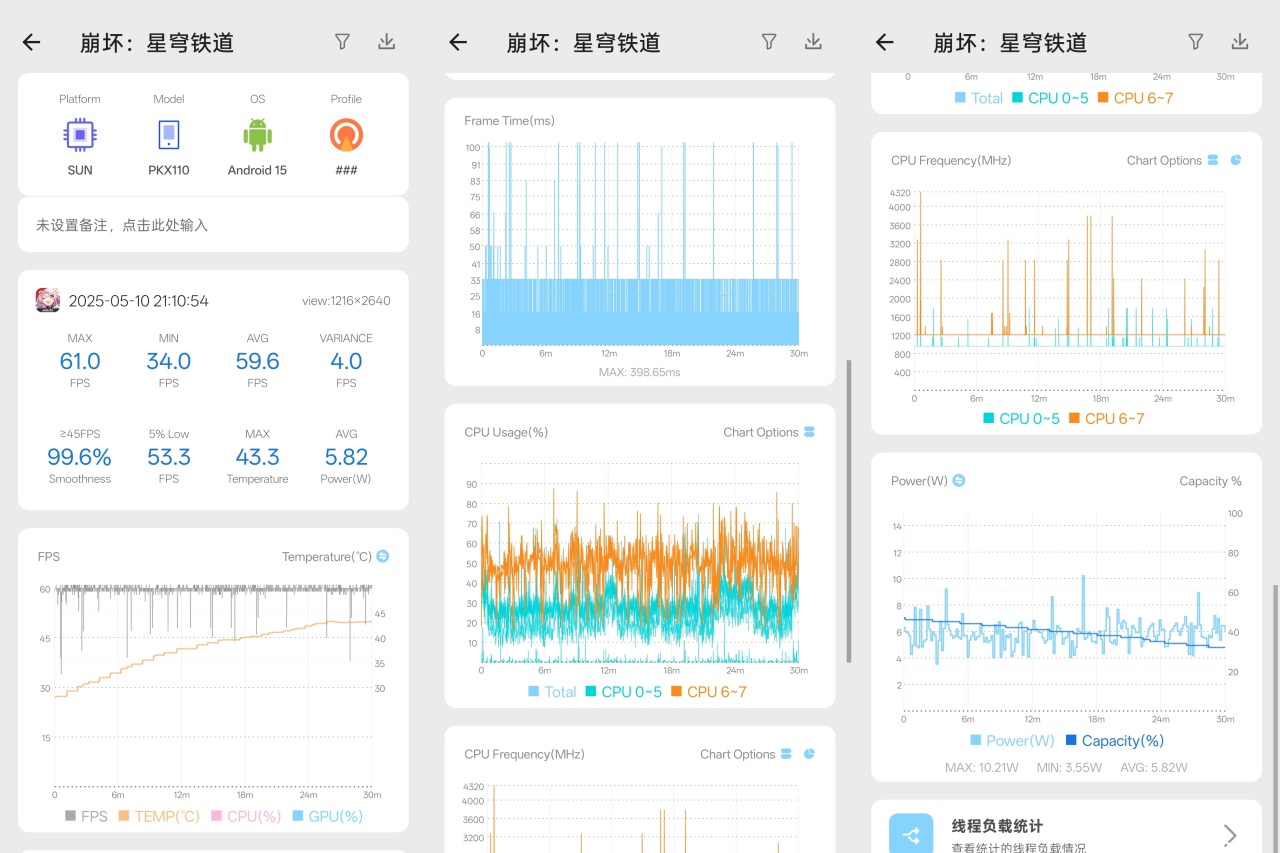Tap the MAX: 10.21W power label
This screenshot has height=853, width=1280.
pyautogui.click(x=982, y=768)
